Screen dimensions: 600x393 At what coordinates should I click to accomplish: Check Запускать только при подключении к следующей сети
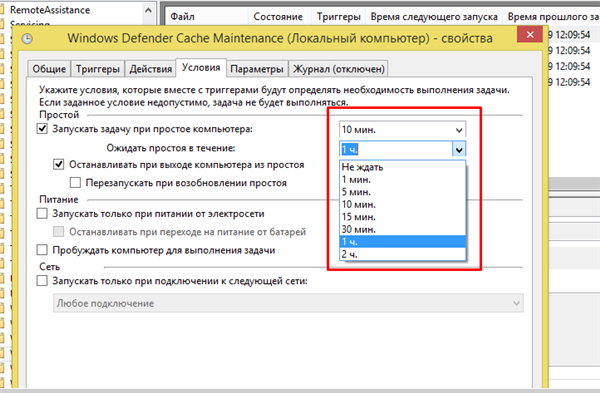pyautogui.click(x=42, y=281)
